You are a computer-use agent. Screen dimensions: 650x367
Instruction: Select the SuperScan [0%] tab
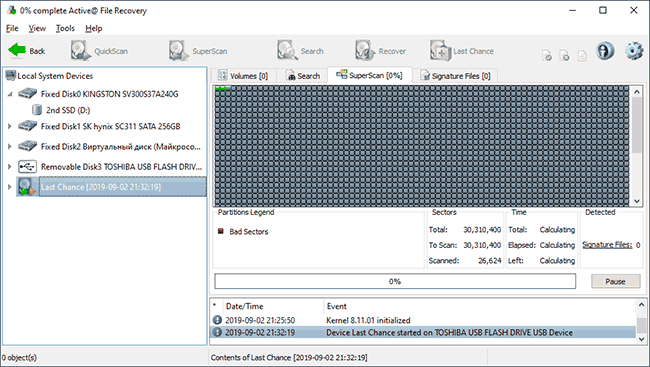370,75
